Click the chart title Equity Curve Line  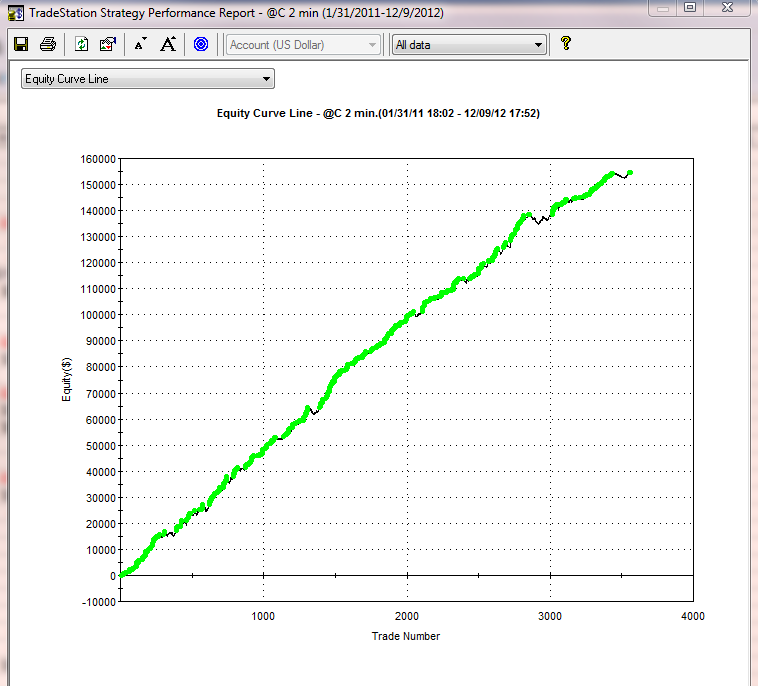(379, 114)
